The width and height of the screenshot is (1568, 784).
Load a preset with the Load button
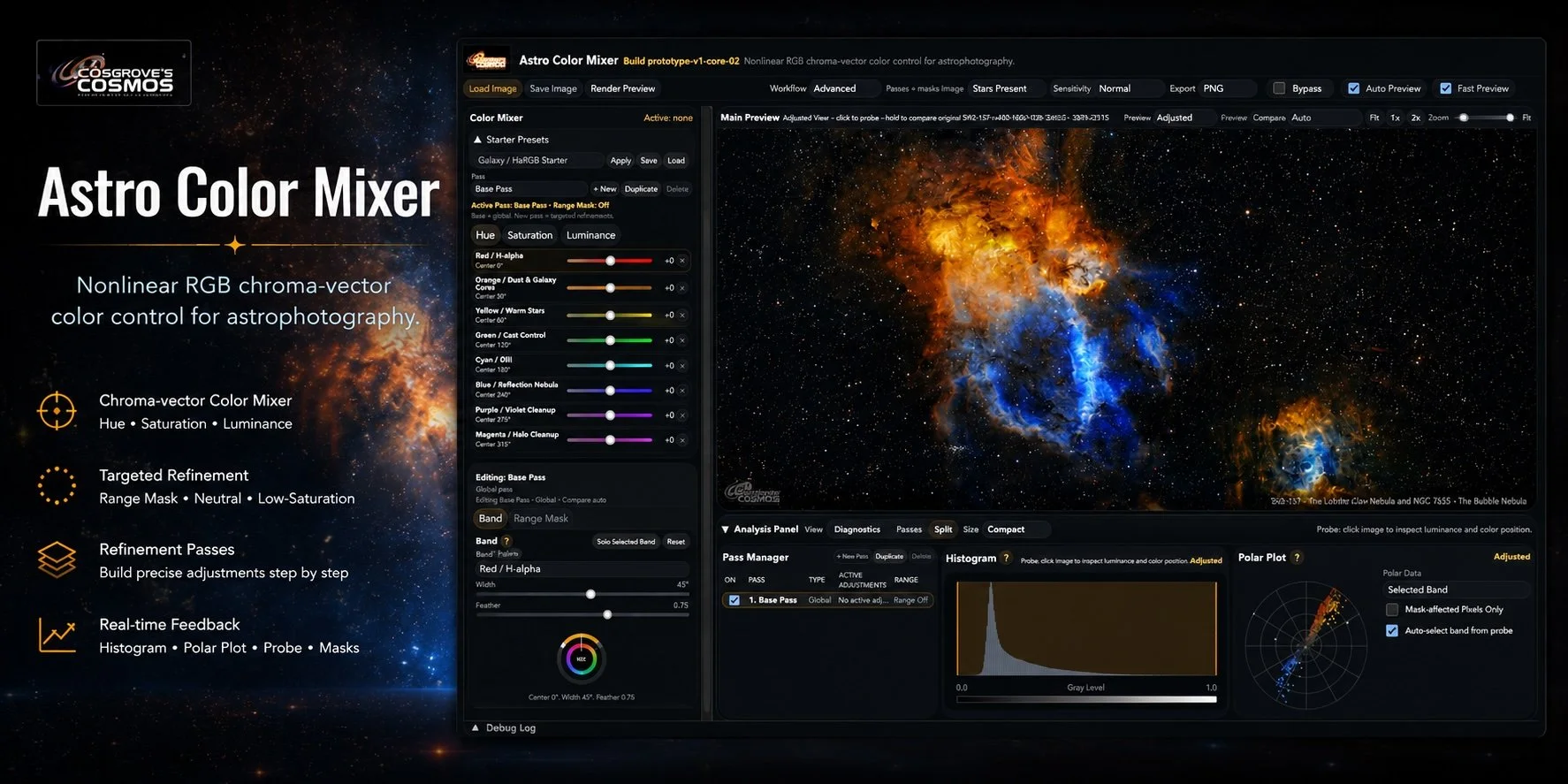[676, 161]
